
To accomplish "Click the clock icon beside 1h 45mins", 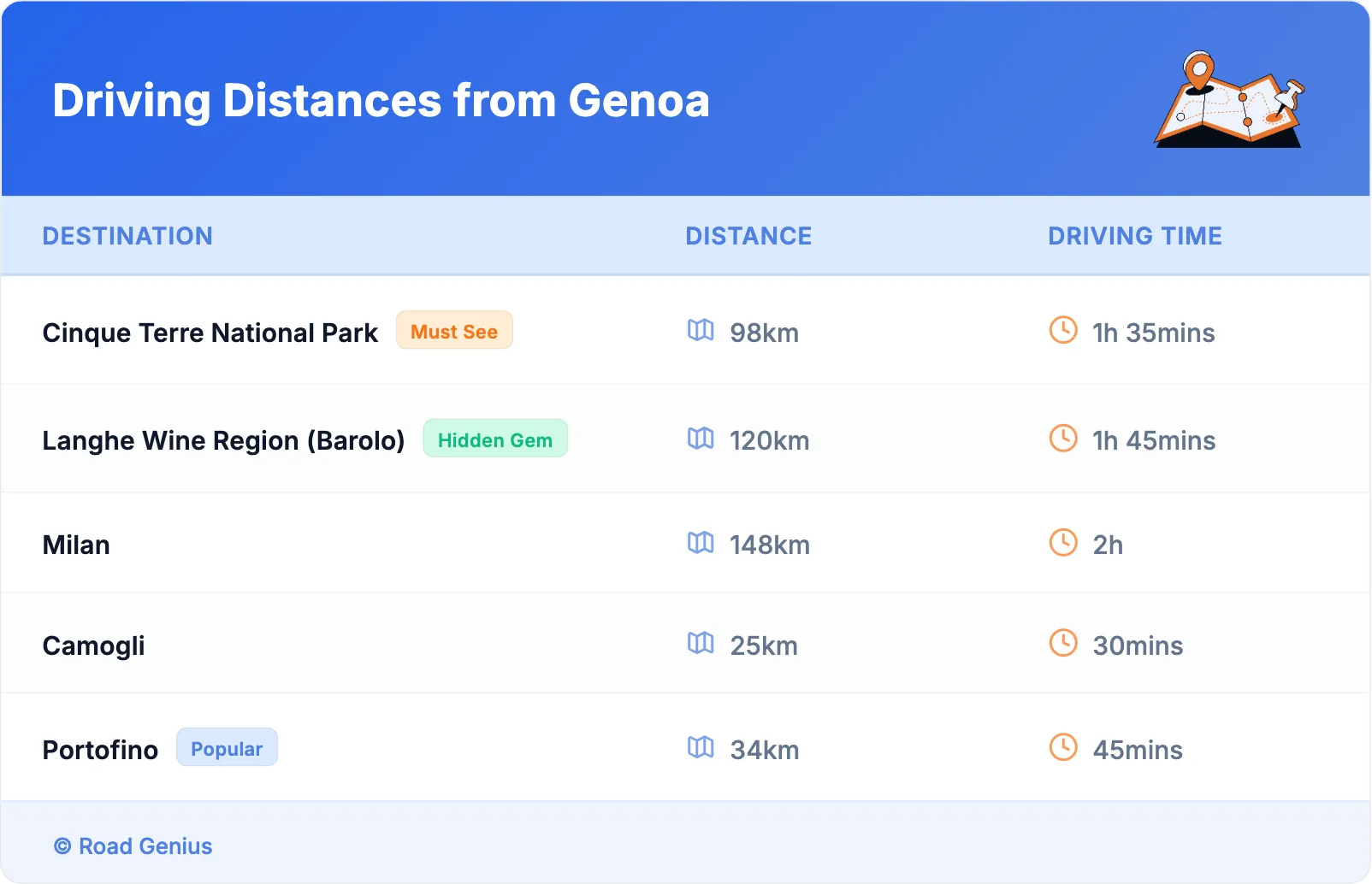I will click(x=1063, y=439).
